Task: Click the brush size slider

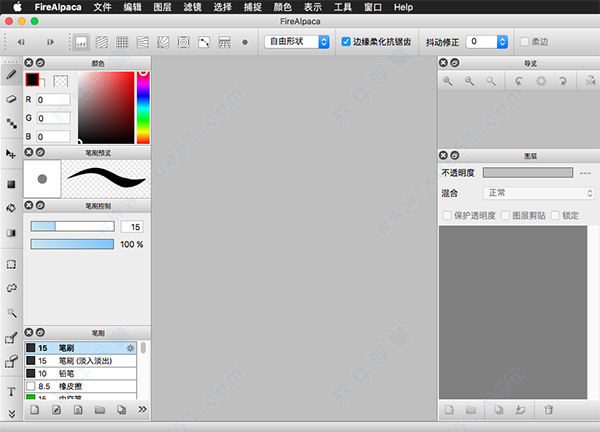Action: [72, 226]
